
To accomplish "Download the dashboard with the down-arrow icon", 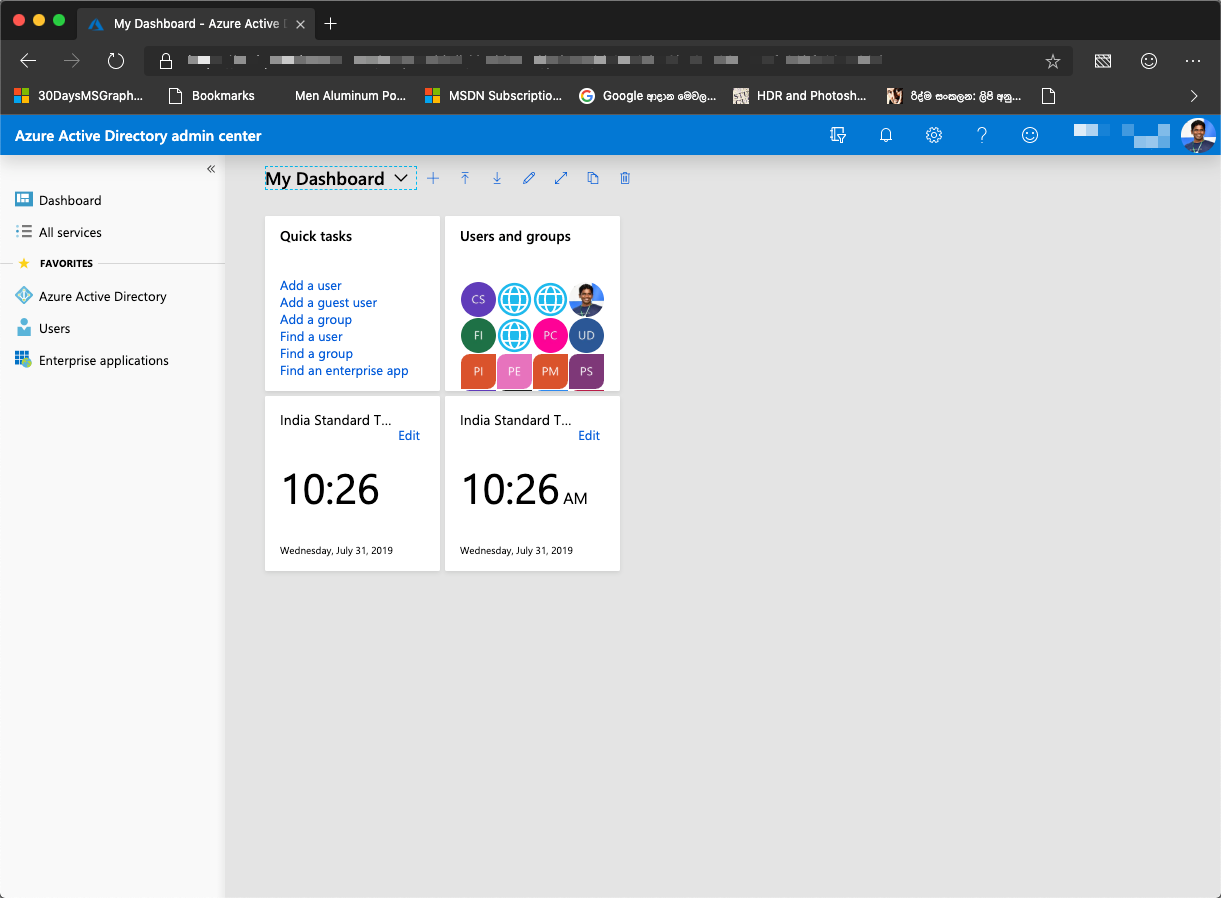I will point(497,178).
